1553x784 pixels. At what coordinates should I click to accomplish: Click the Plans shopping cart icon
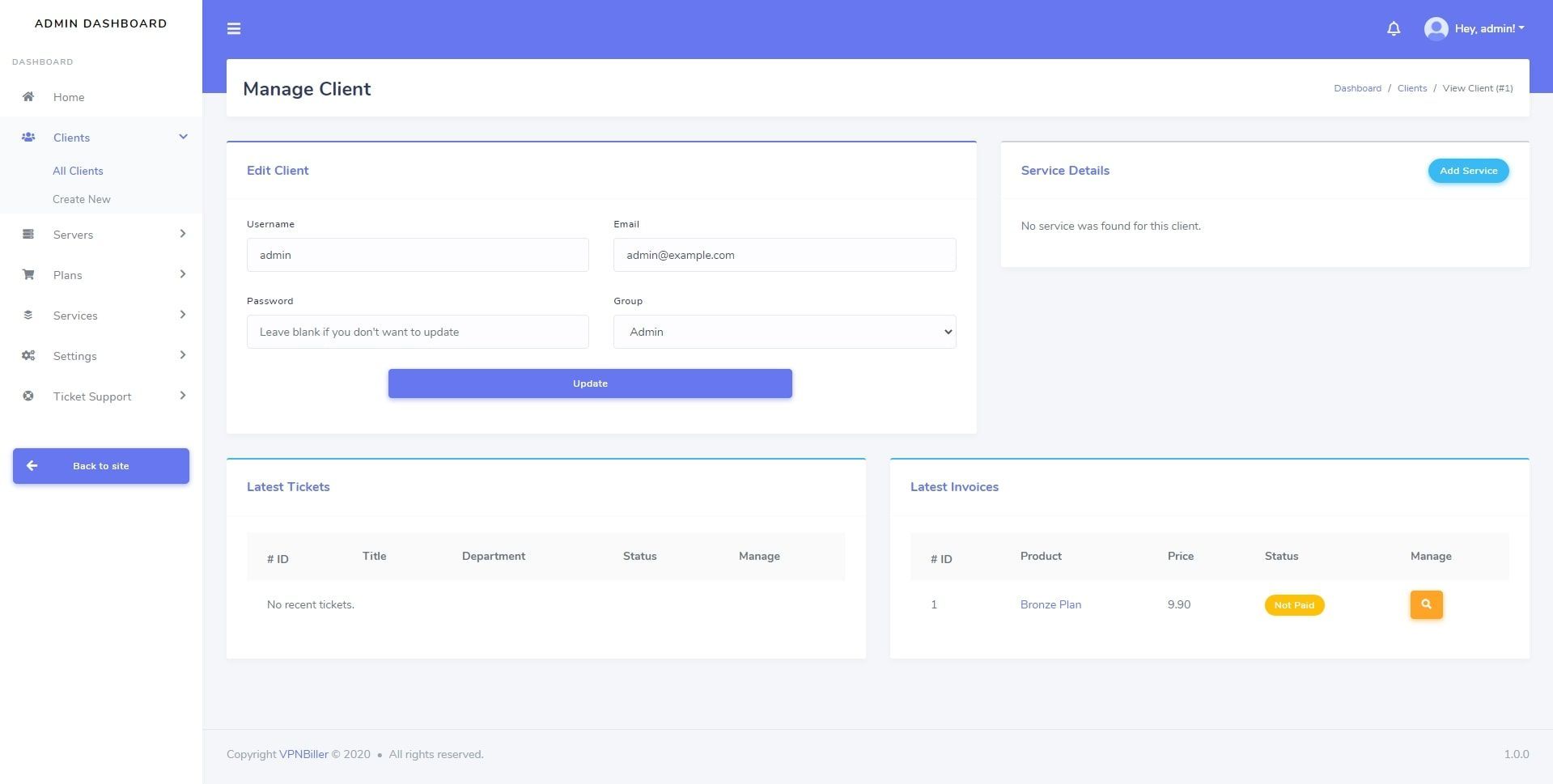[x=28, y=275]
